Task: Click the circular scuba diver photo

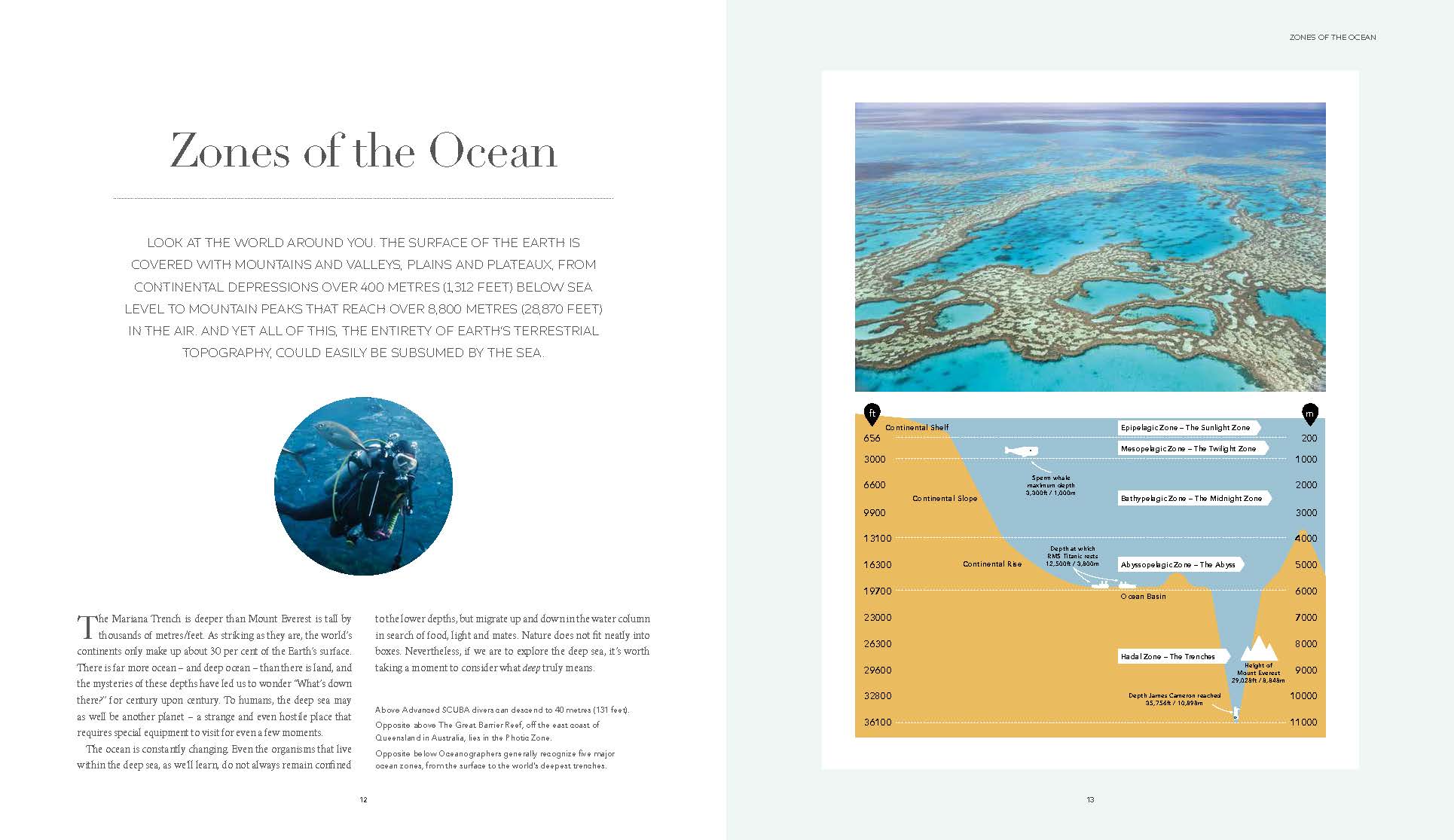Action: [x=363, y=487]
